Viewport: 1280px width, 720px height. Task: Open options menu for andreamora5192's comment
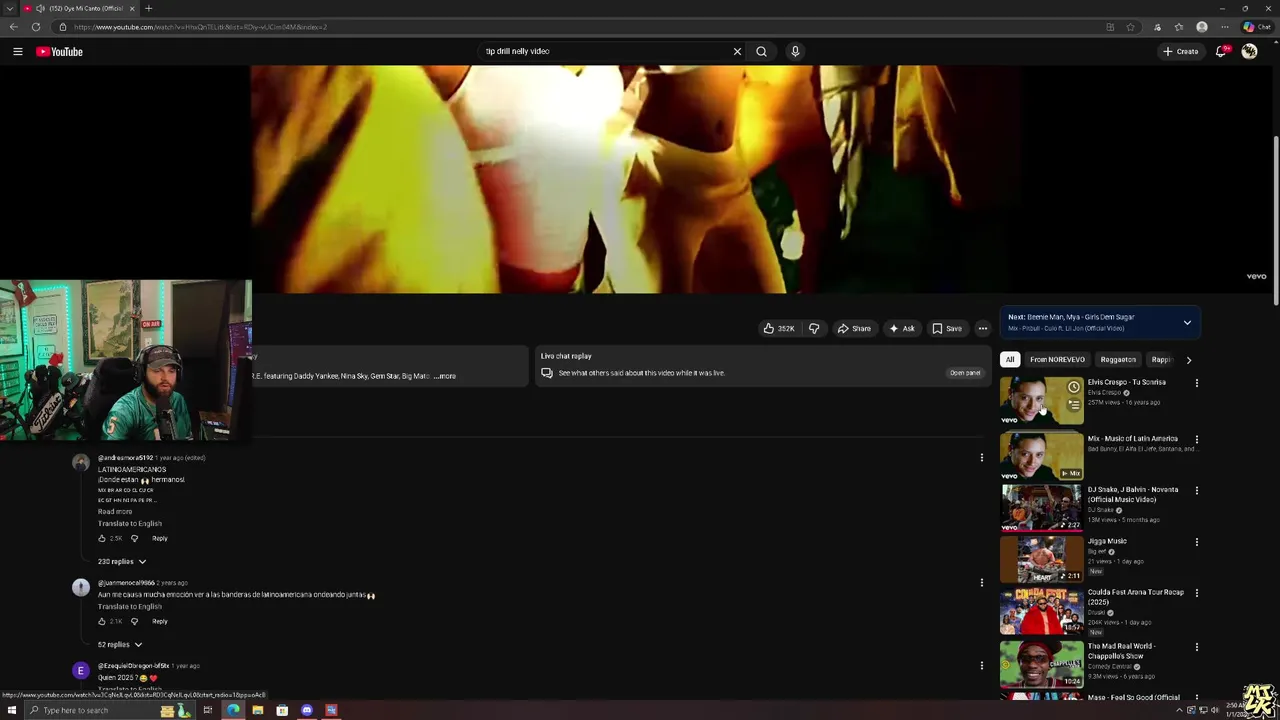coord(982,458)
